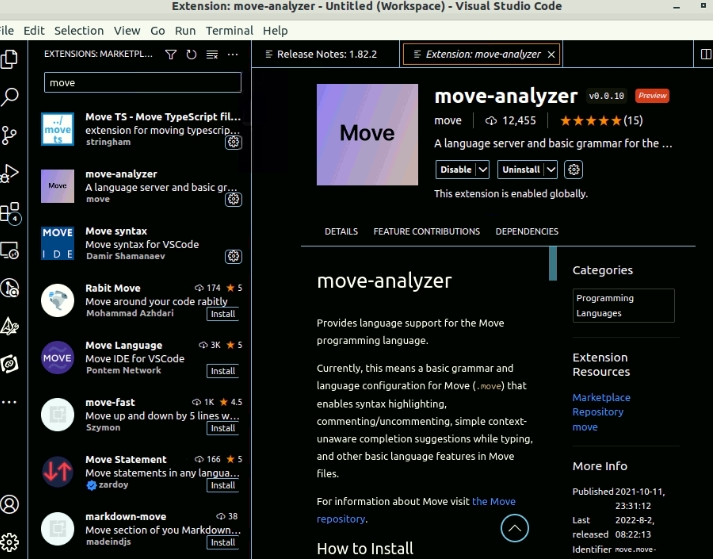The image size is (720, 559).
Task: Switch to the Dependencies tab
Action: [527, 232]
